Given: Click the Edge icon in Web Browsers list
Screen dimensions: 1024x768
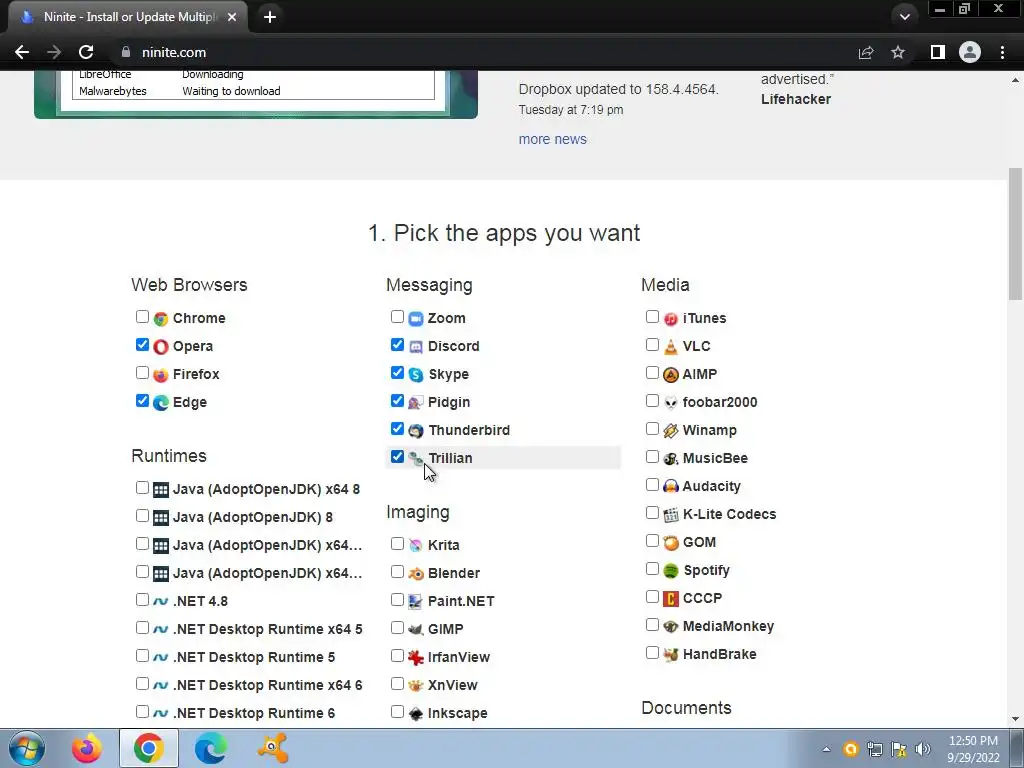Looking at the screenshot, I should click(161, 403).
